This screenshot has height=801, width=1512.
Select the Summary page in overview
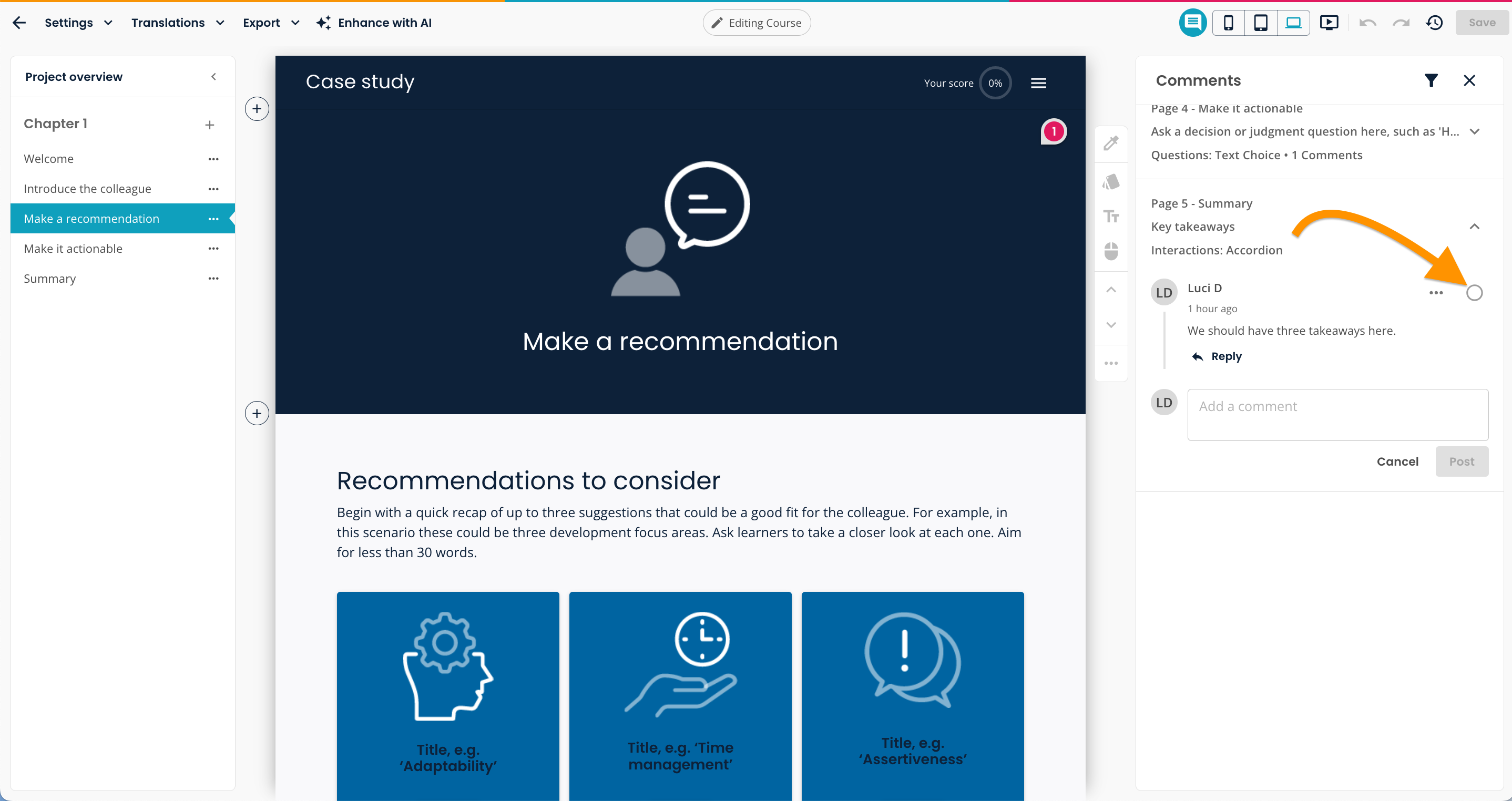[x=50, y=279]
